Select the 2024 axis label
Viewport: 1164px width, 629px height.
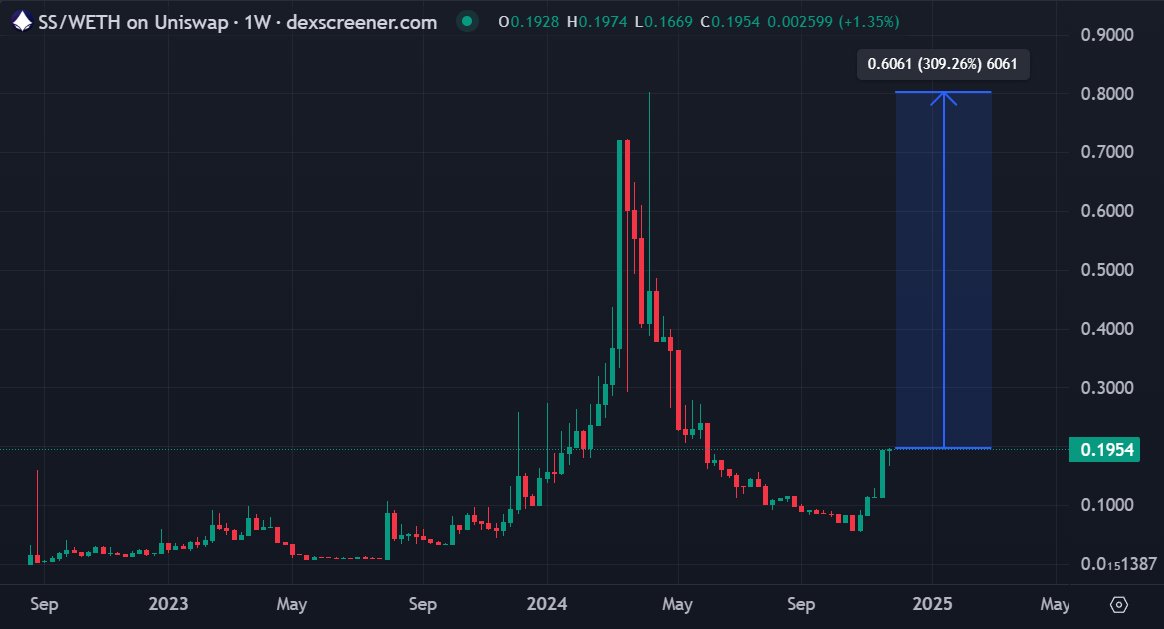pyautogui.click(x=548, y=604)
